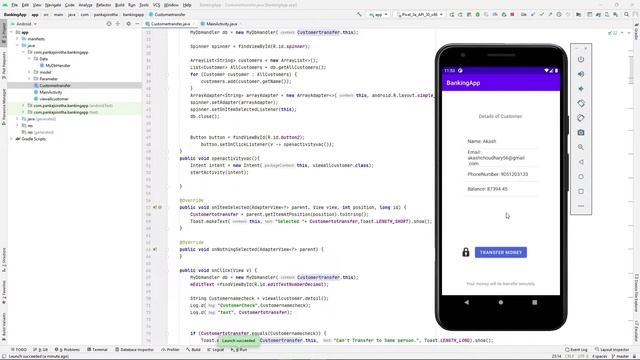This screenshot has height=360, width=640.
Task: Open the VCS menu
Action: [x=156, y=5]
